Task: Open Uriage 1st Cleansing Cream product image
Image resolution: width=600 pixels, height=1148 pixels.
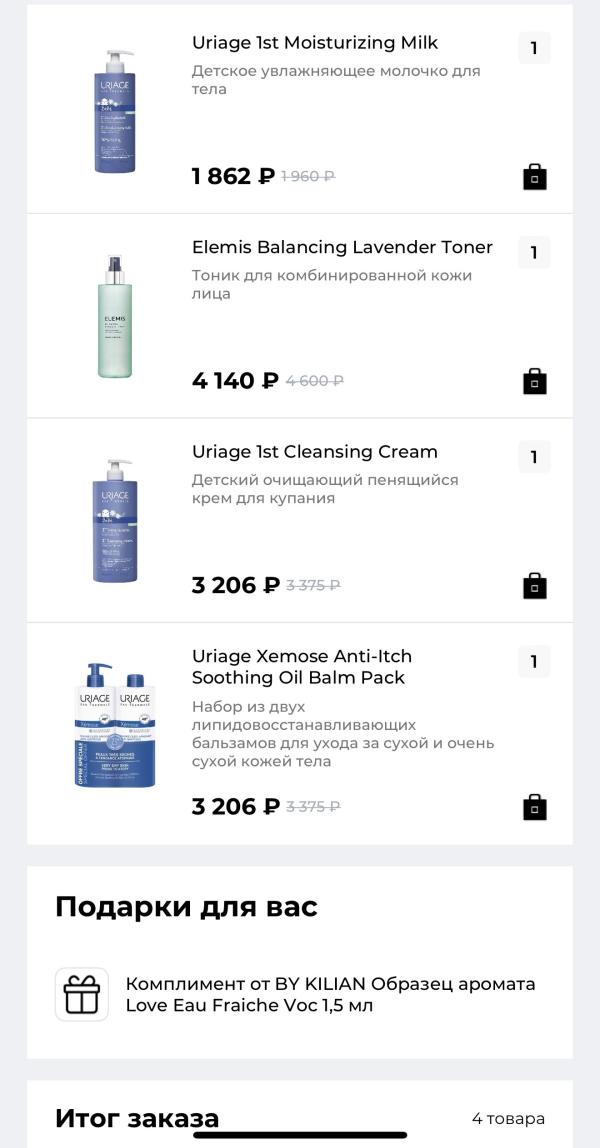Action: (x=115, y=520)
